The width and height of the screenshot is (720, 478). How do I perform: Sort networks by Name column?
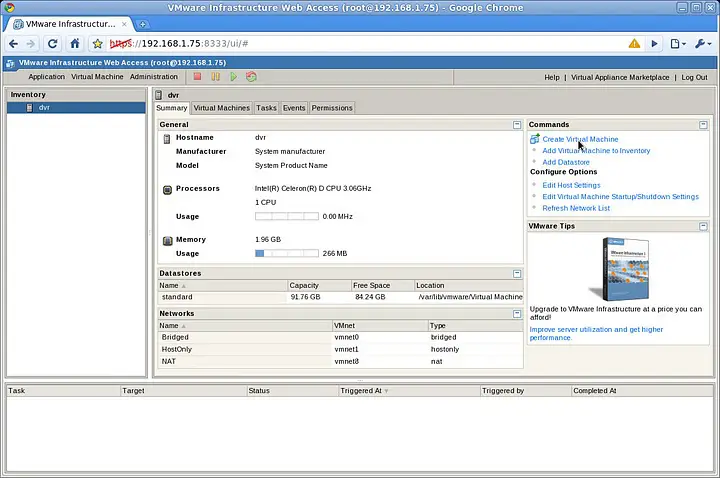pos(245,326)
